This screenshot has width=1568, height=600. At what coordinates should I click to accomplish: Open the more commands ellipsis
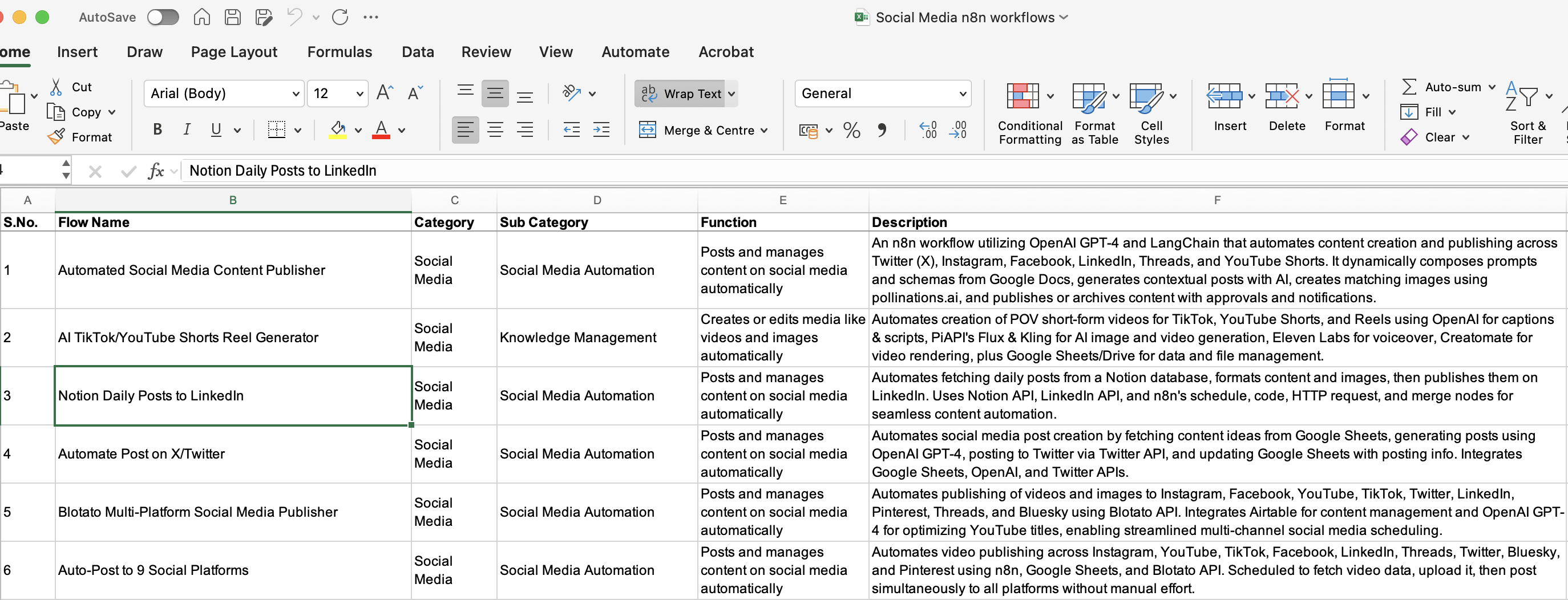(371, 18)
